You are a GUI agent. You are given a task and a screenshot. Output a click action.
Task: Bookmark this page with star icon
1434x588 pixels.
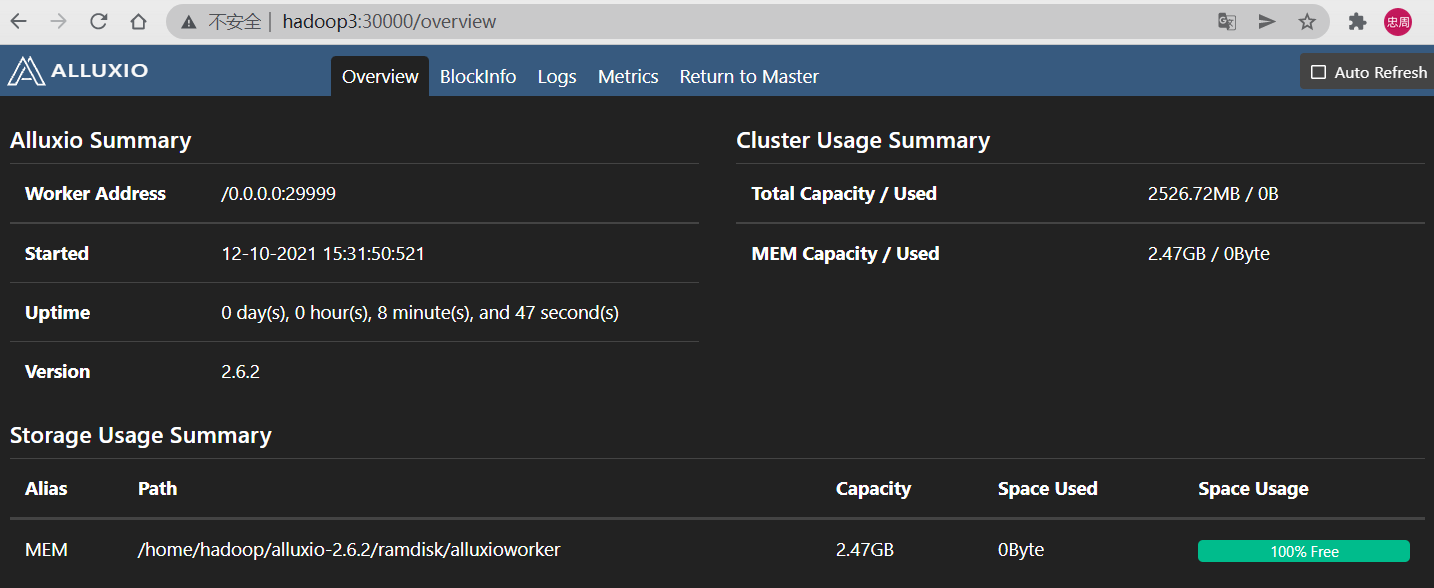pyautogui.click(x=1307, y=21)
